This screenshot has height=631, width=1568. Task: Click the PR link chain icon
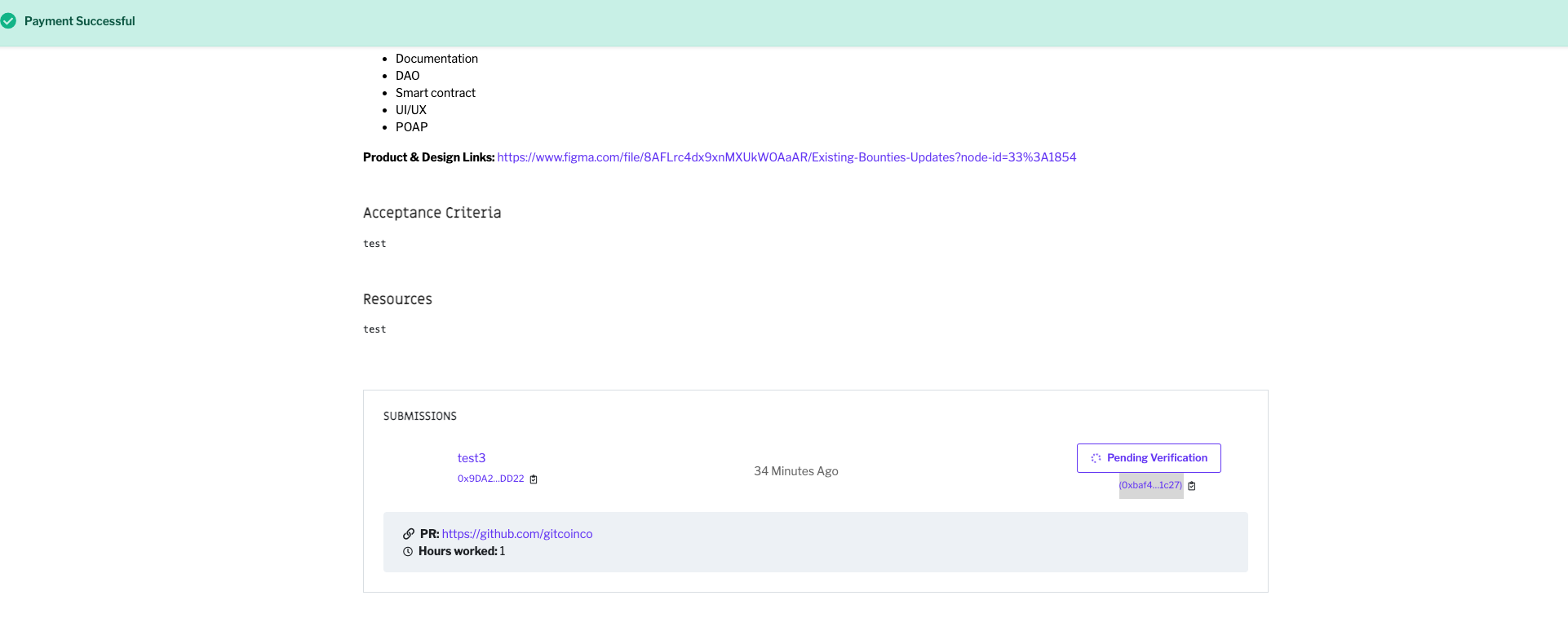pos(409,534)
